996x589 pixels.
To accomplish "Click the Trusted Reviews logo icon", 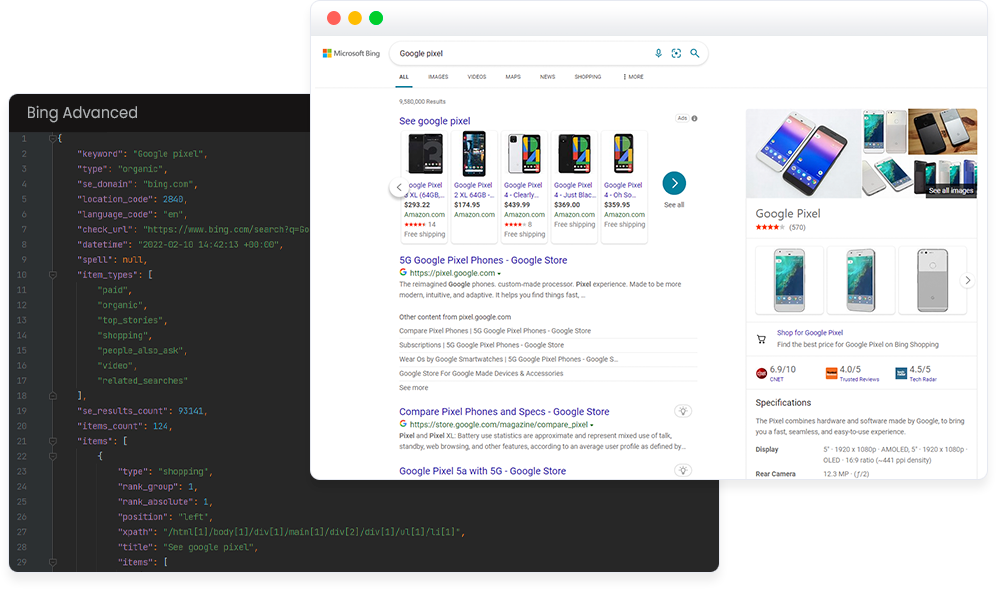I will [x=831, y=374].
